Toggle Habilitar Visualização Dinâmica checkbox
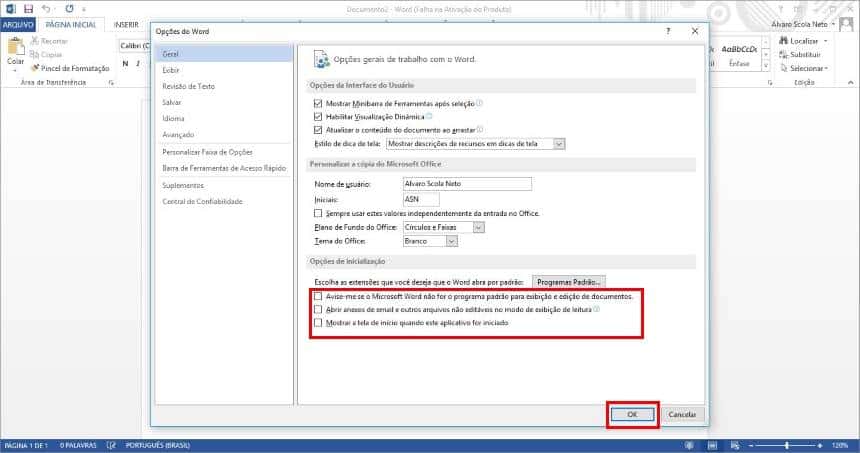Image resolution: width=860 pixels, height=453 pixels. (318, 116)
